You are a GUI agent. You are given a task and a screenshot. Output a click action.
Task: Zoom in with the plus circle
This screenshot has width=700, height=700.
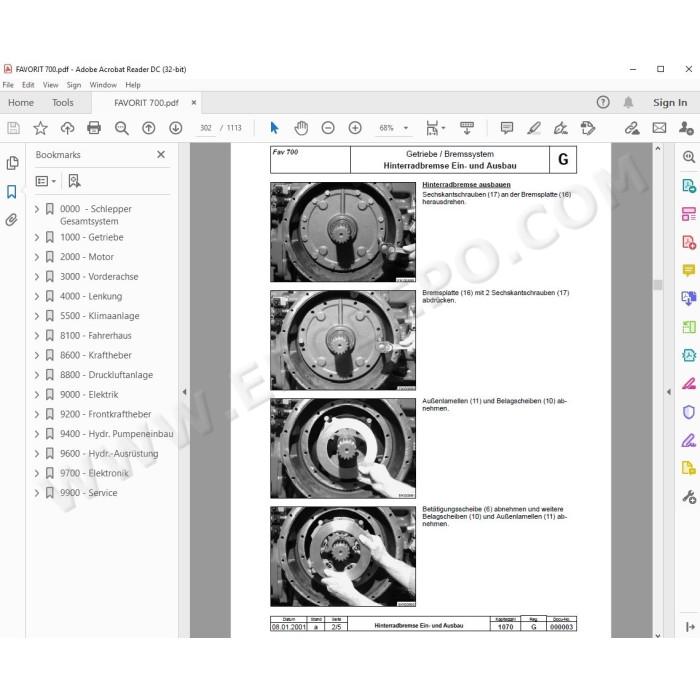(x=355, y=128)
